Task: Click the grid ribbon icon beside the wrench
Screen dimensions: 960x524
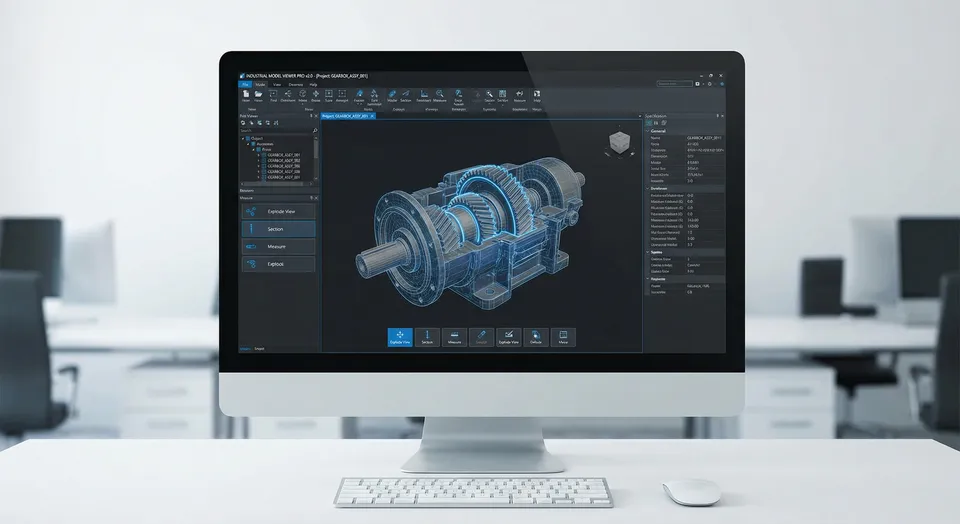Action: coord(503,94)
